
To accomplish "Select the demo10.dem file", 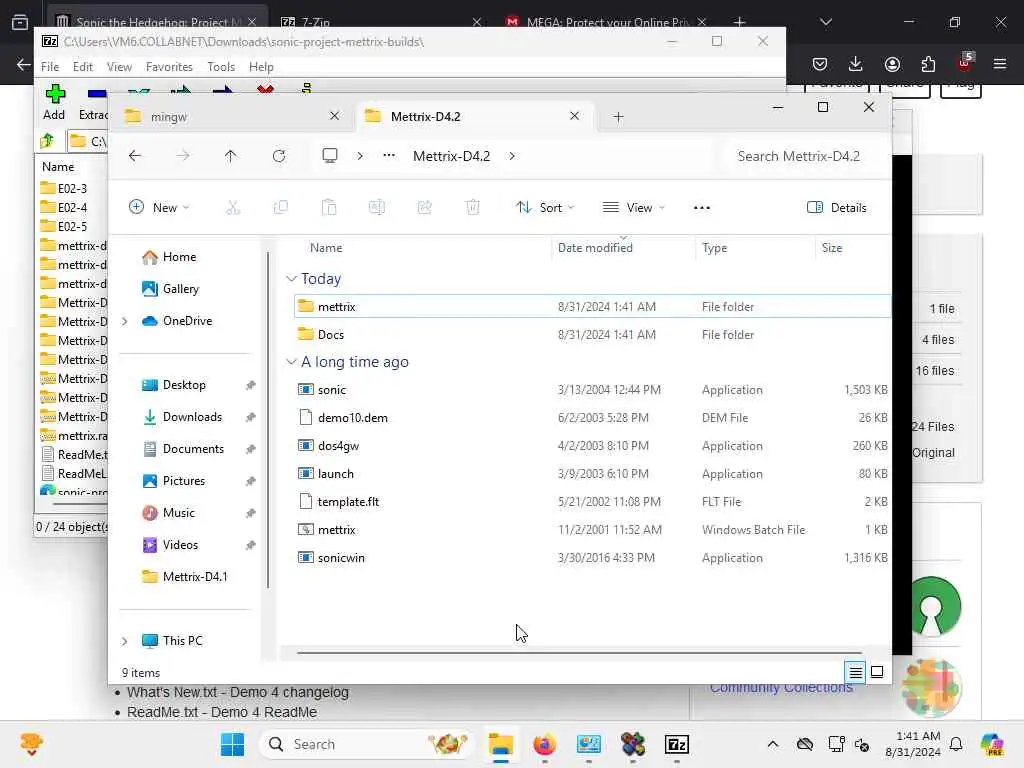I will pos(592,418).
